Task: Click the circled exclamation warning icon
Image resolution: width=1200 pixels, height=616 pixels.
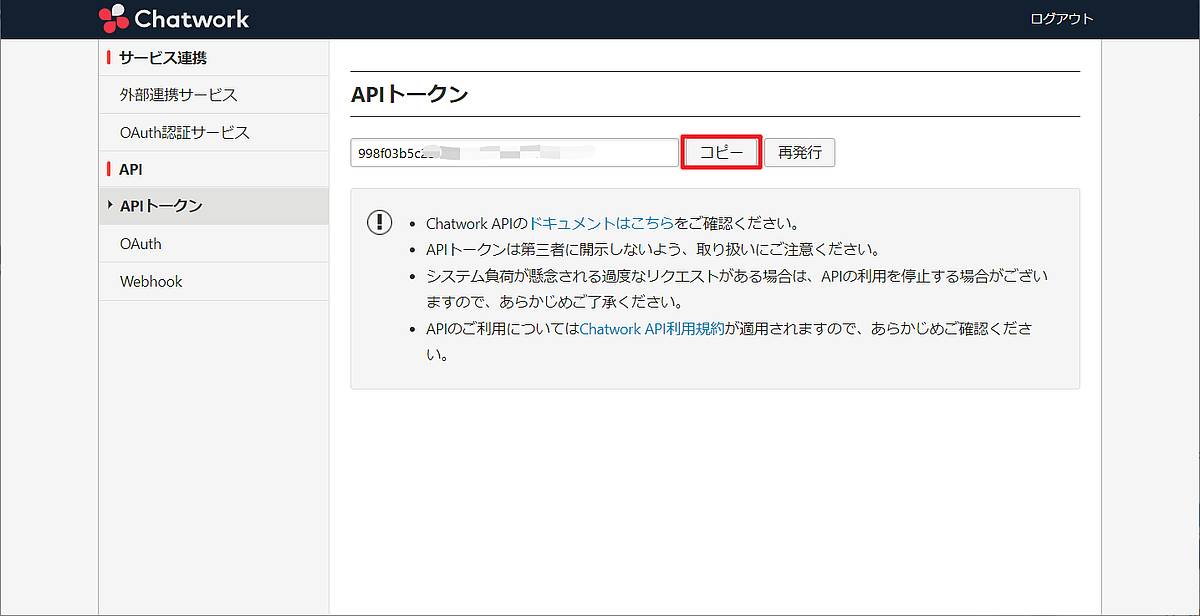Action: tap(379, 223)
